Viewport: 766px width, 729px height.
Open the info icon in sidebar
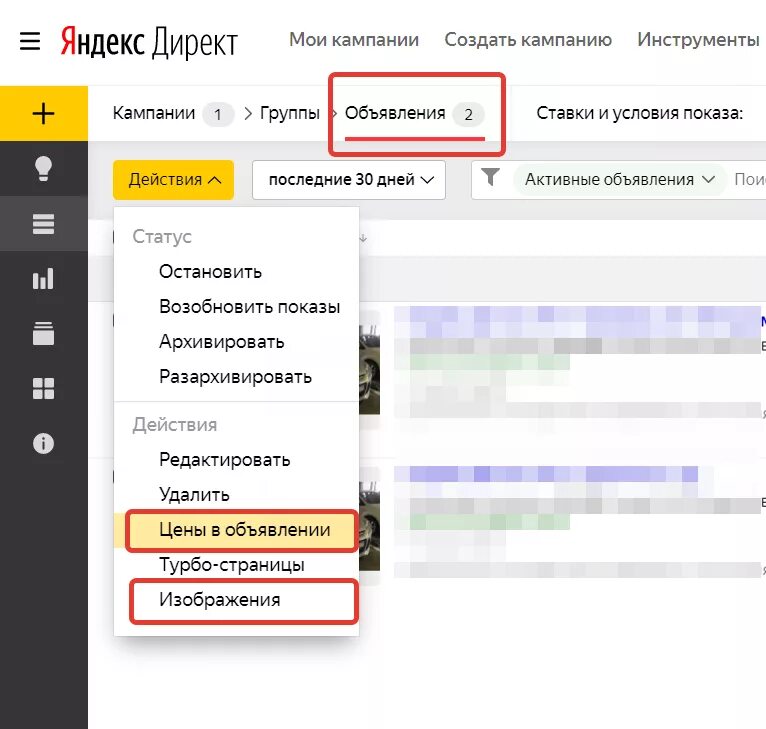coord(43,443)
